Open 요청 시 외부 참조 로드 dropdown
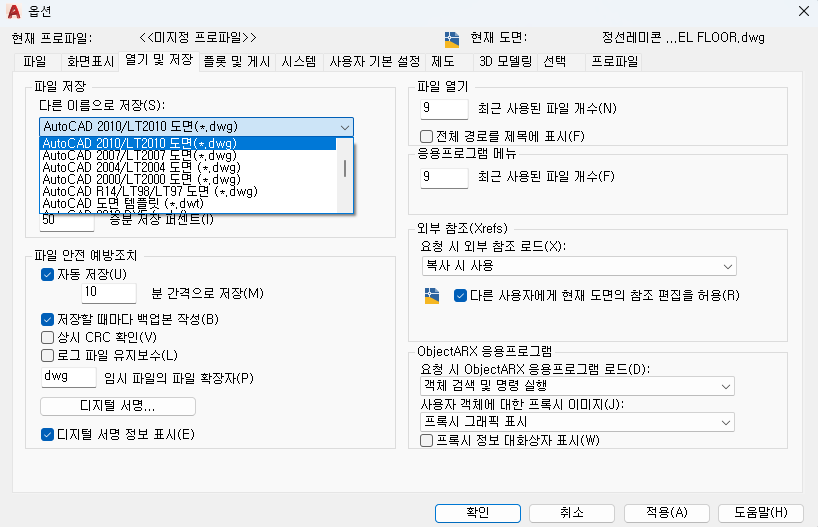818x527 pixels. [x=579, y=266]
